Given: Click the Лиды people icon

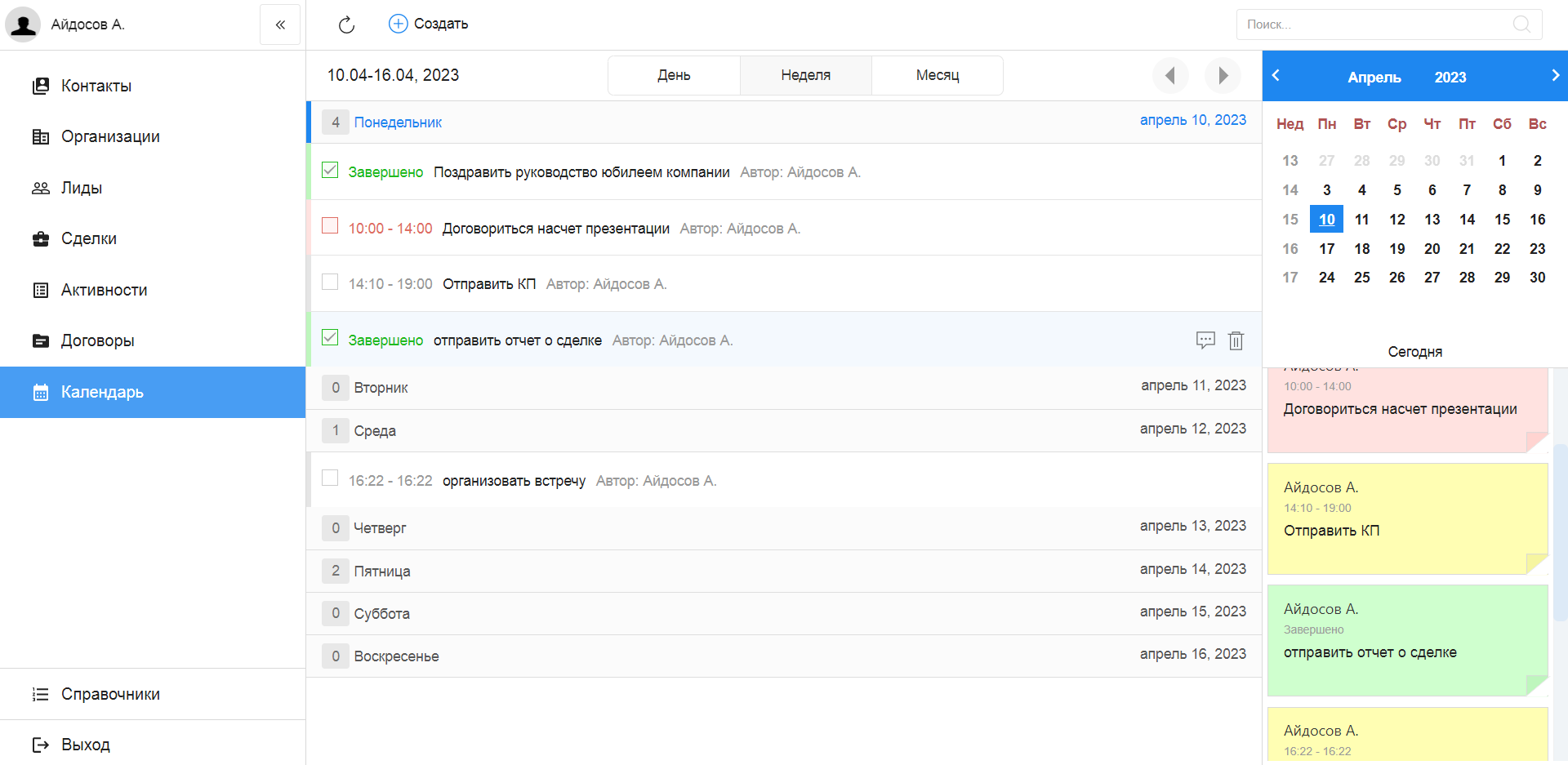Looking at the screenshot, I should click(x=41, y=189).
